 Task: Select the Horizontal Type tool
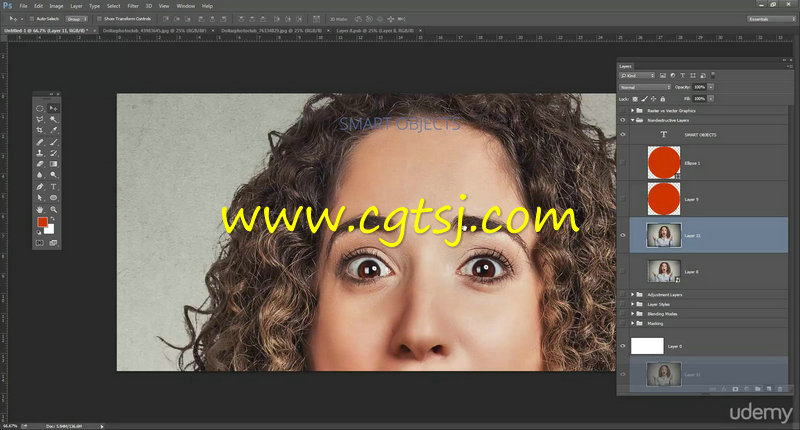(x=53, y=187)
